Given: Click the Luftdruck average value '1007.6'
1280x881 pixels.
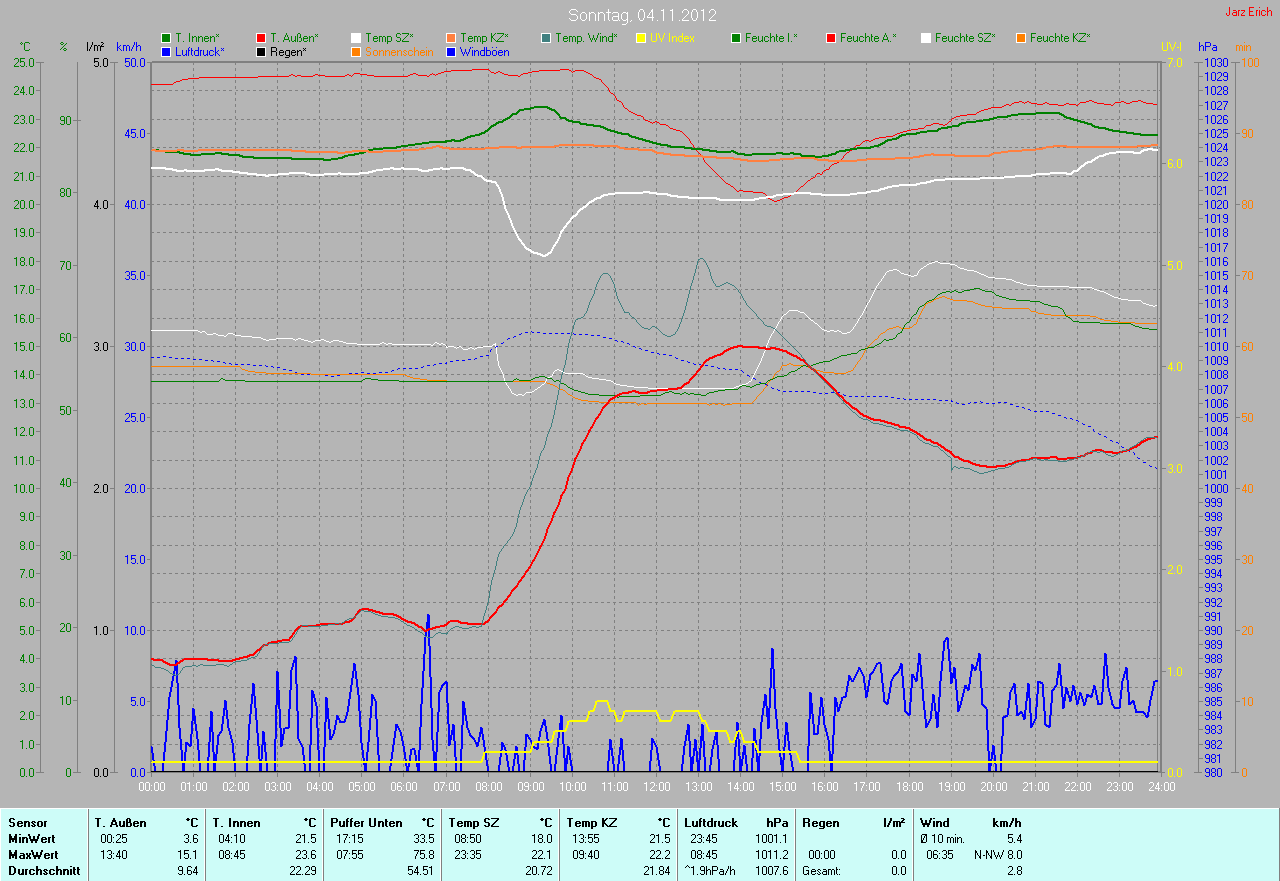Looking at the screenshot, I should [772, 871].
